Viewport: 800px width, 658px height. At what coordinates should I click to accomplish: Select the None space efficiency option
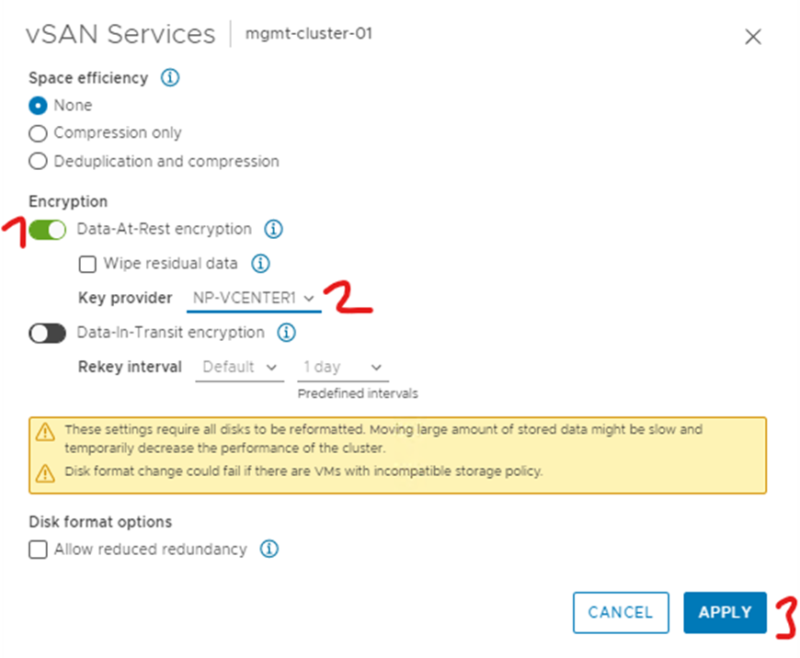click(37, 105)
